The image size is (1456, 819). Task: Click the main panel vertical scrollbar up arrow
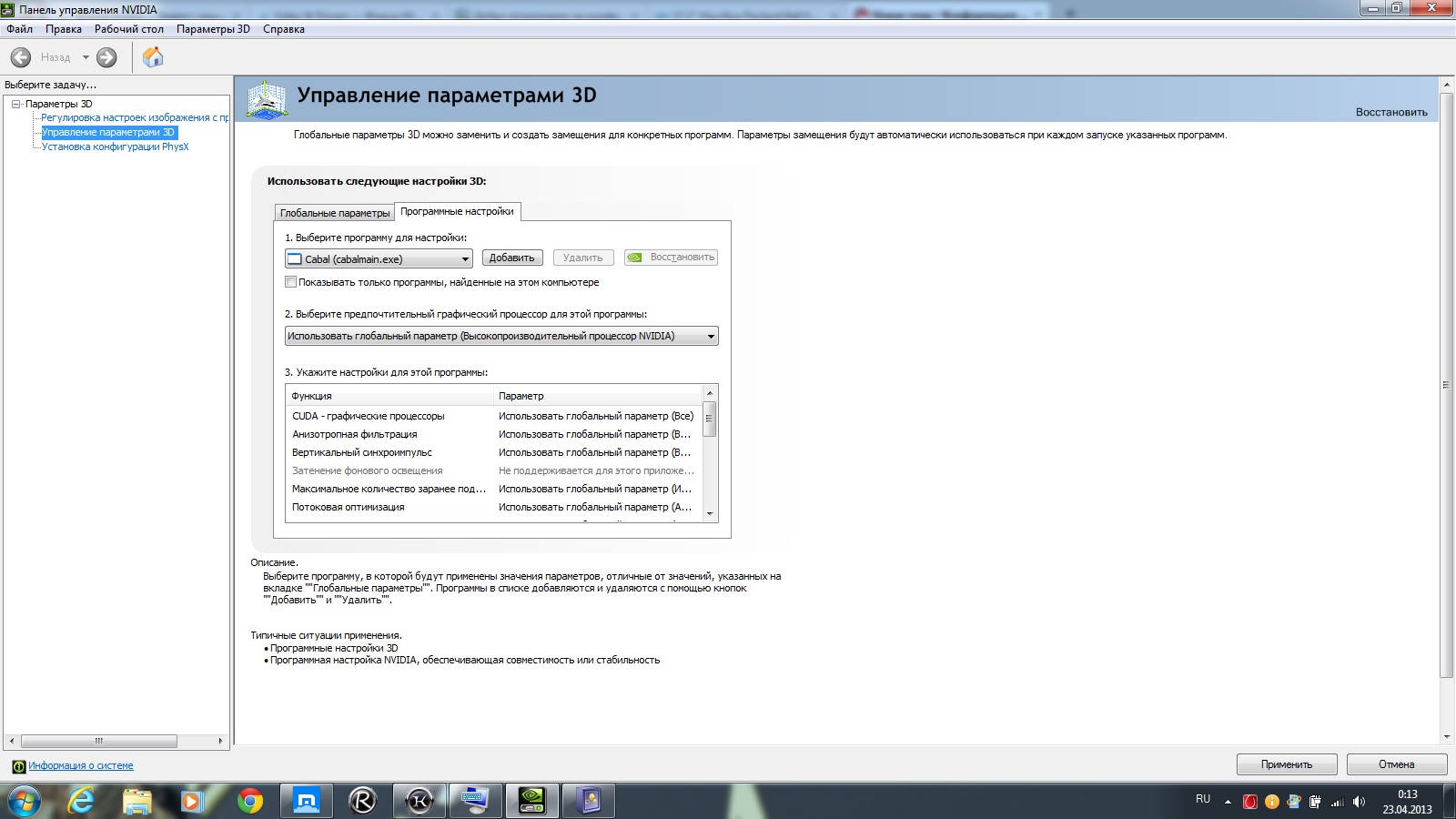pos(1447,85)
